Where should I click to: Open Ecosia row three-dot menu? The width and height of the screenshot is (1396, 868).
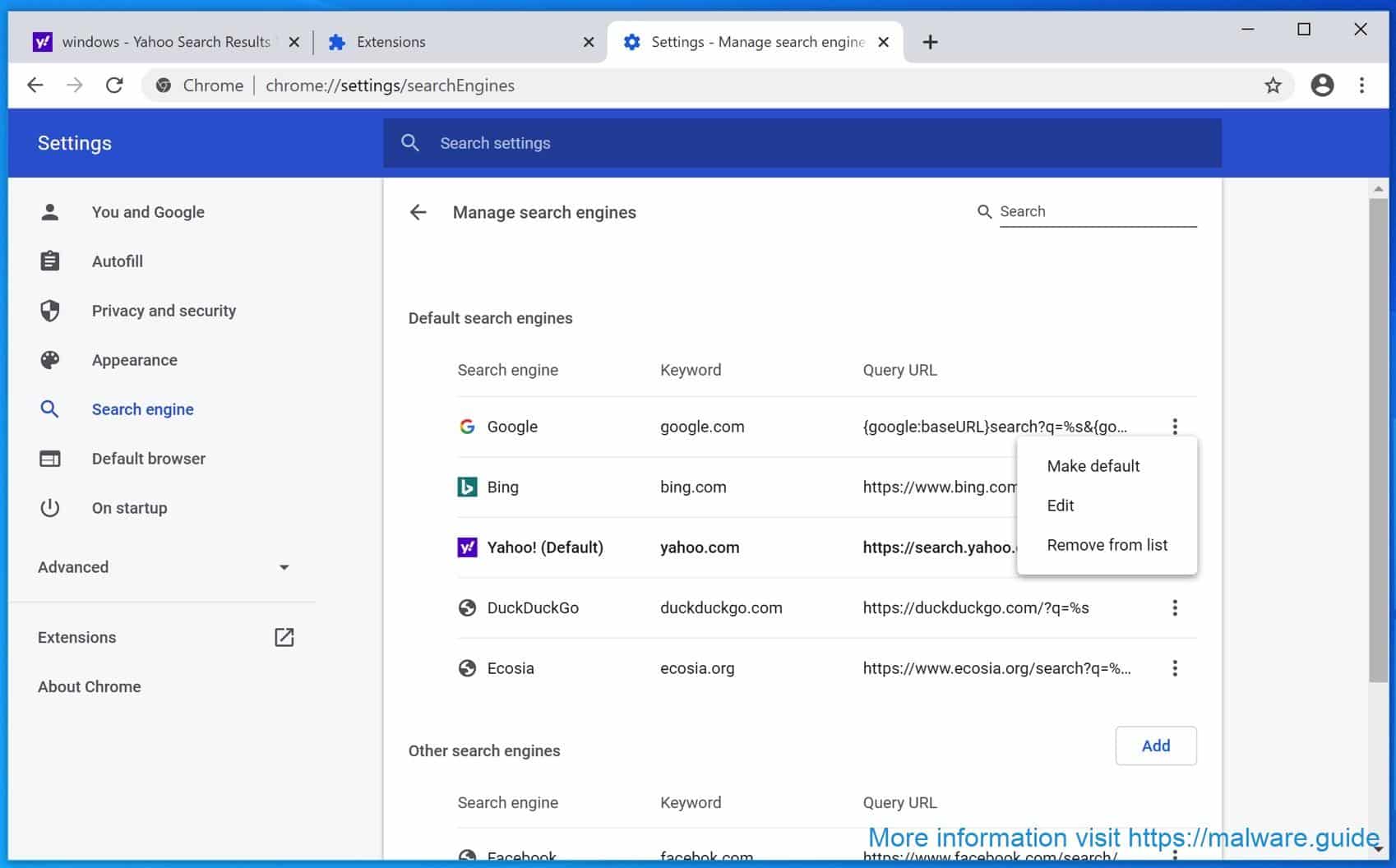coord(1175,668)
